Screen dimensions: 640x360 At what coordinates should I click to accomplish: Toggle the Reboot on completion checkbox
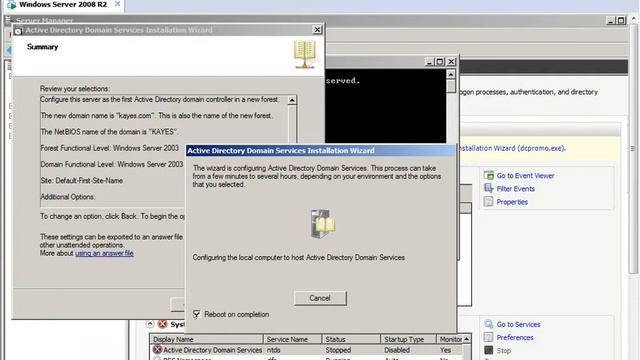(x=197, y=314)
